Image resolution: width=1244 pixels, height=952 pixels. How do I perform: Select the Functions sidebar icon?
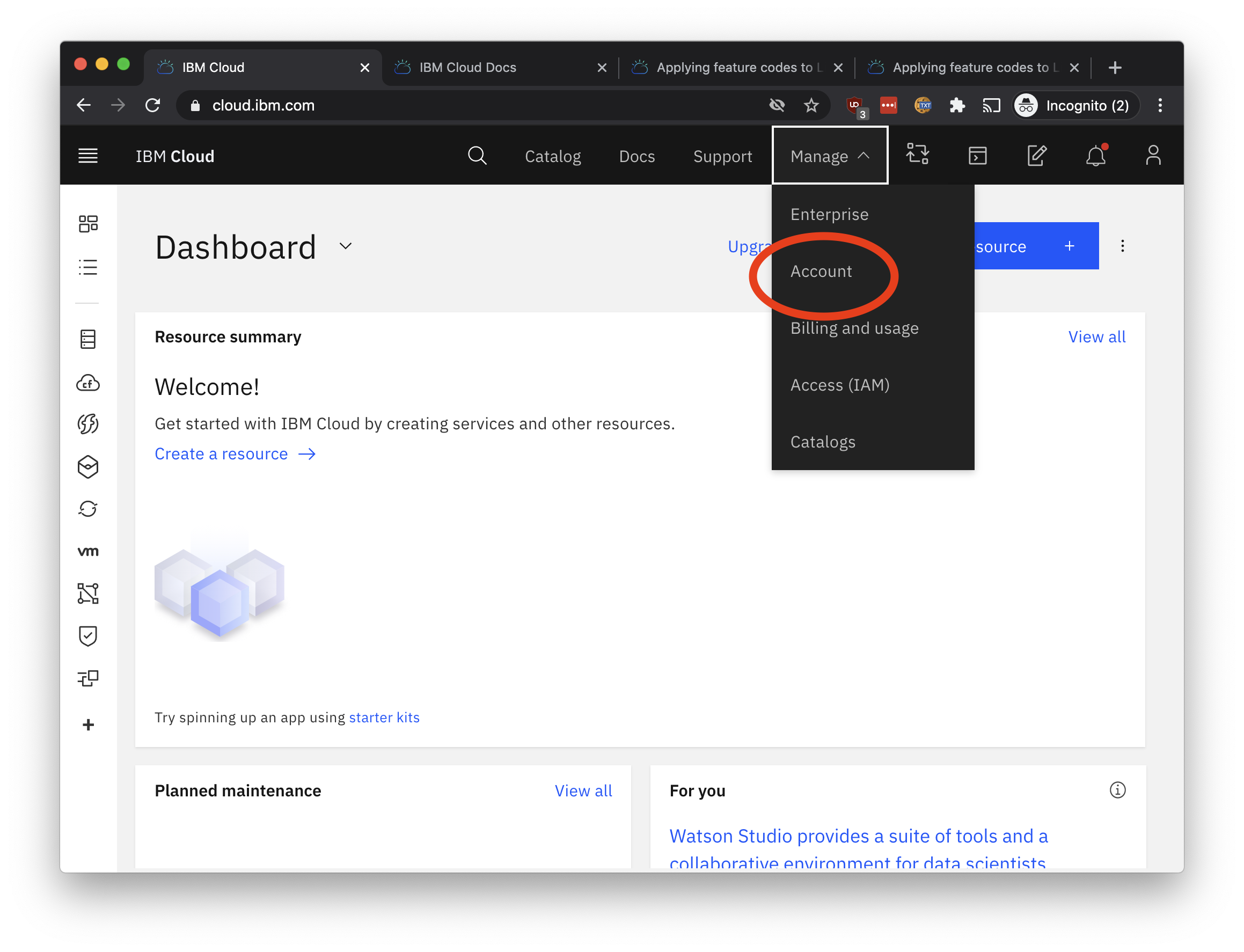(x=88, y=423)
